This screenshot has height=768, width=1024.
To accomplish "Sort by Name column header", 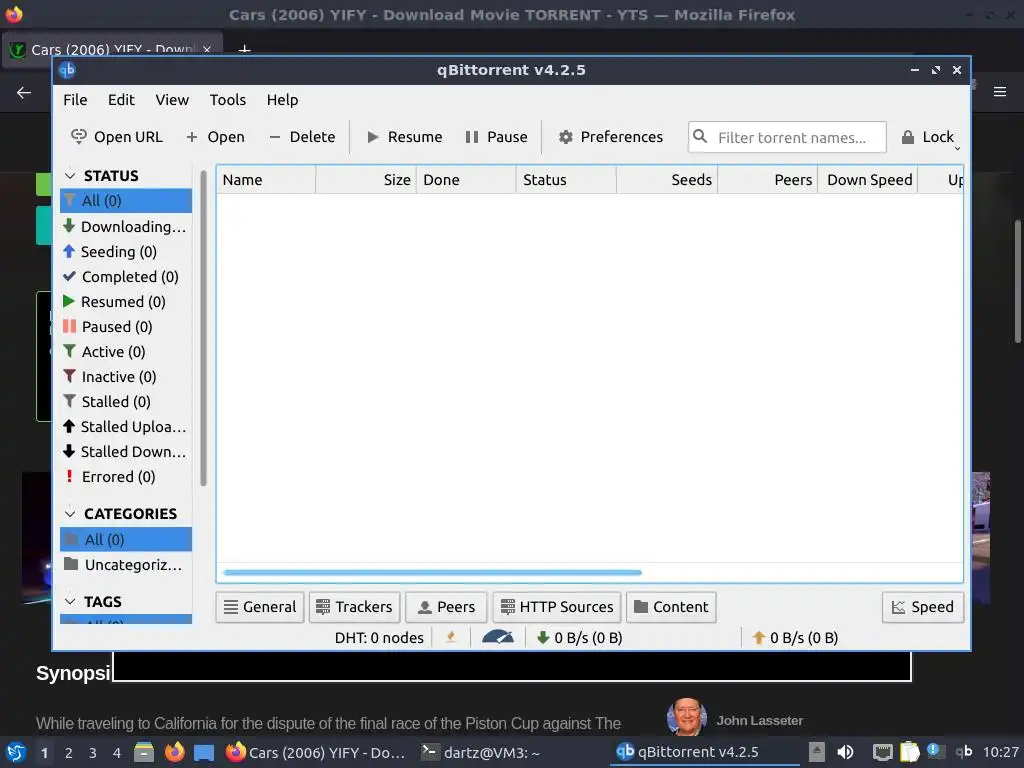I will pos(266,180).
